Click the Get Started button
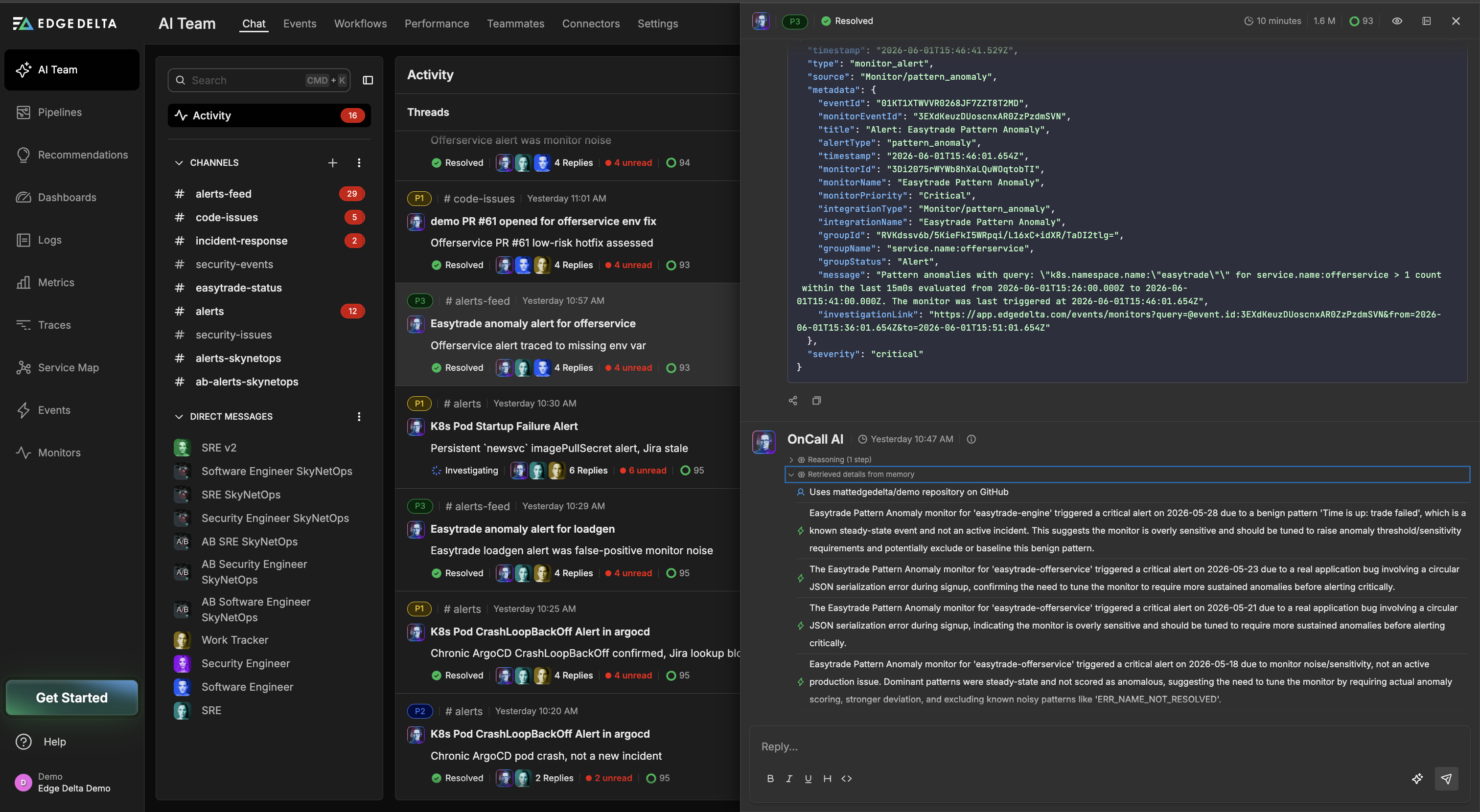 click(72, 697)
